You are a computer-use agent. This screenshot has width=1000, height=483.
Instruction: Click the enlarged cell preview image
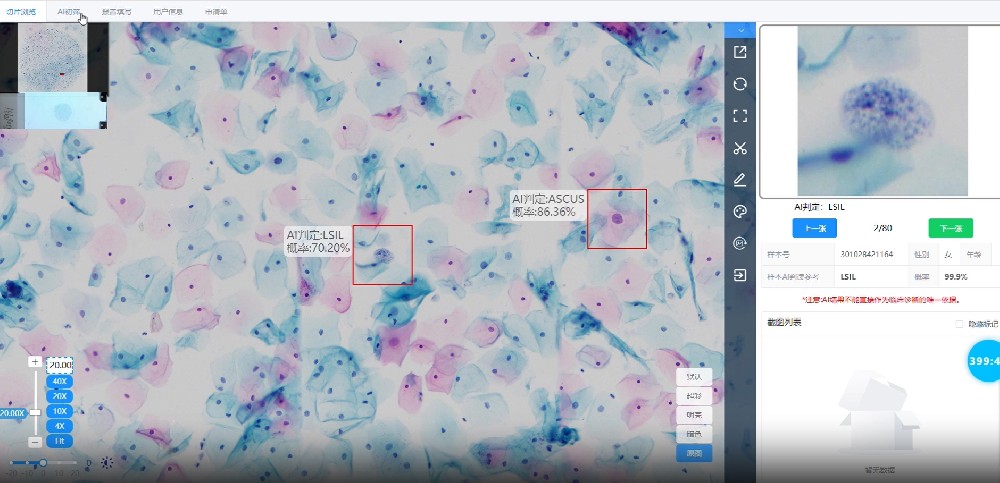tap(883, 111)
